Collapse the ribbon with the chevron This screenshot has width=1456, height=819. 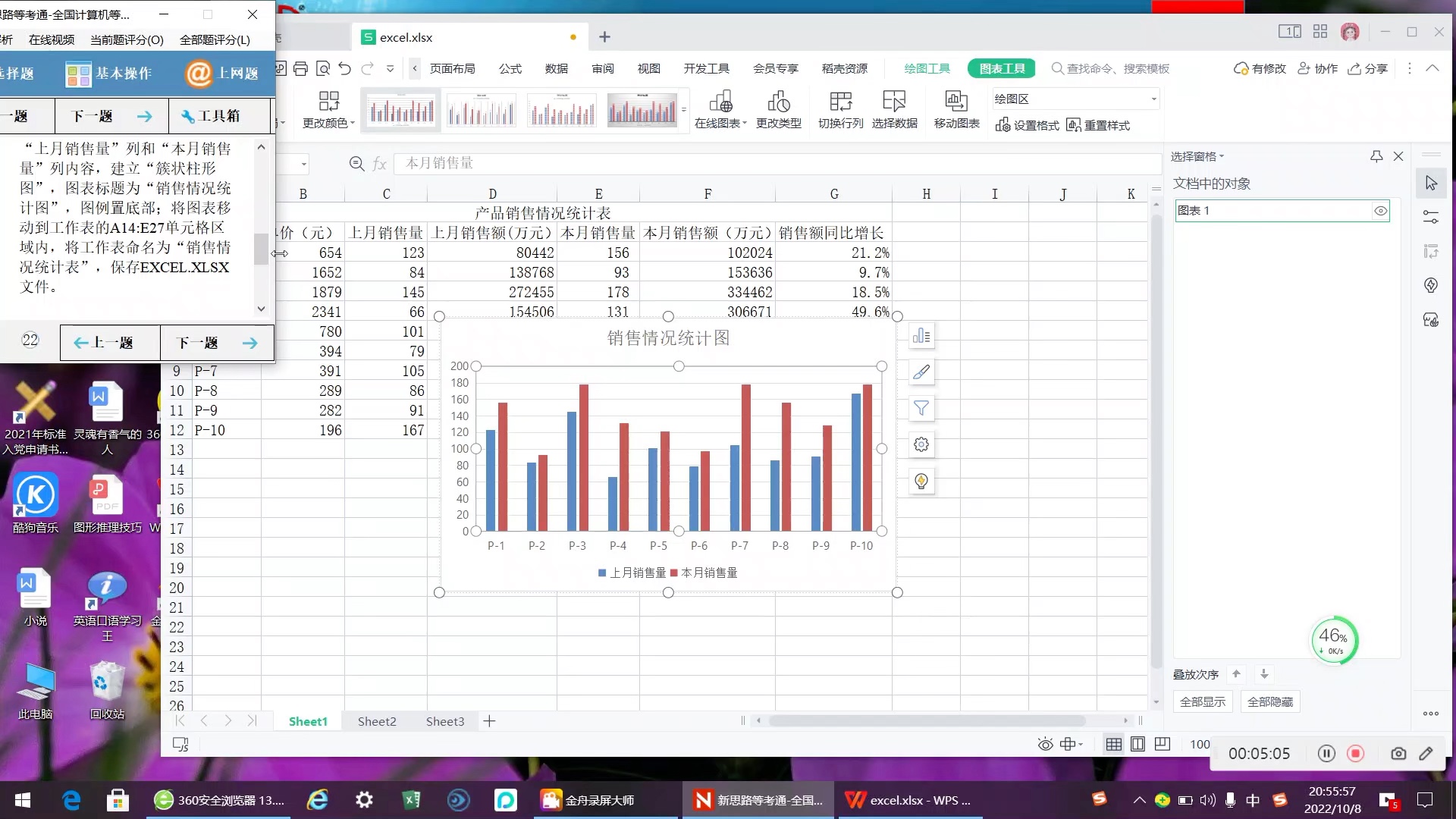pos(1432,68)
